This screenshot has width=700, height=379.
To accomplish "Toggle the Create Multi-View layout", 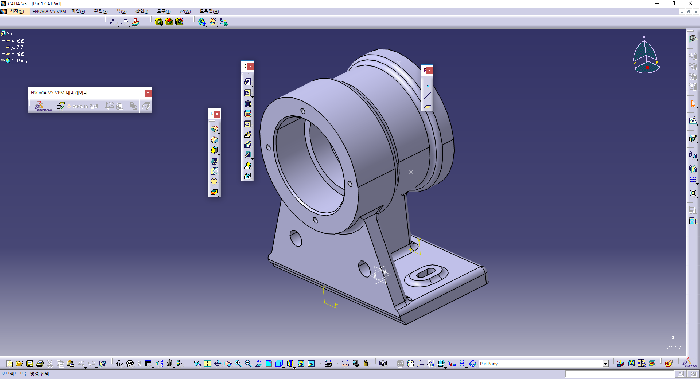I will 269,364.
